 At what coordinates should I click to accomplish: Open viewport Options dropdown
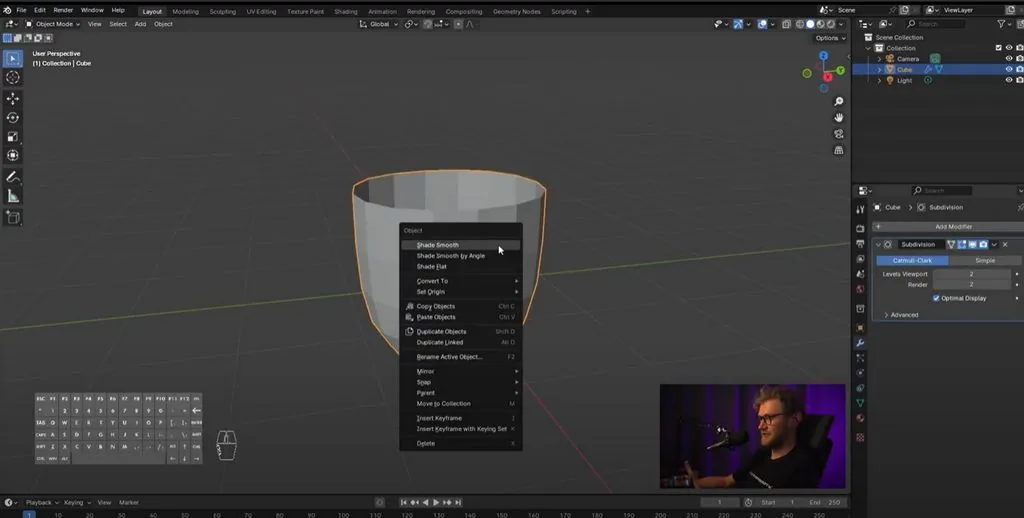831,38
